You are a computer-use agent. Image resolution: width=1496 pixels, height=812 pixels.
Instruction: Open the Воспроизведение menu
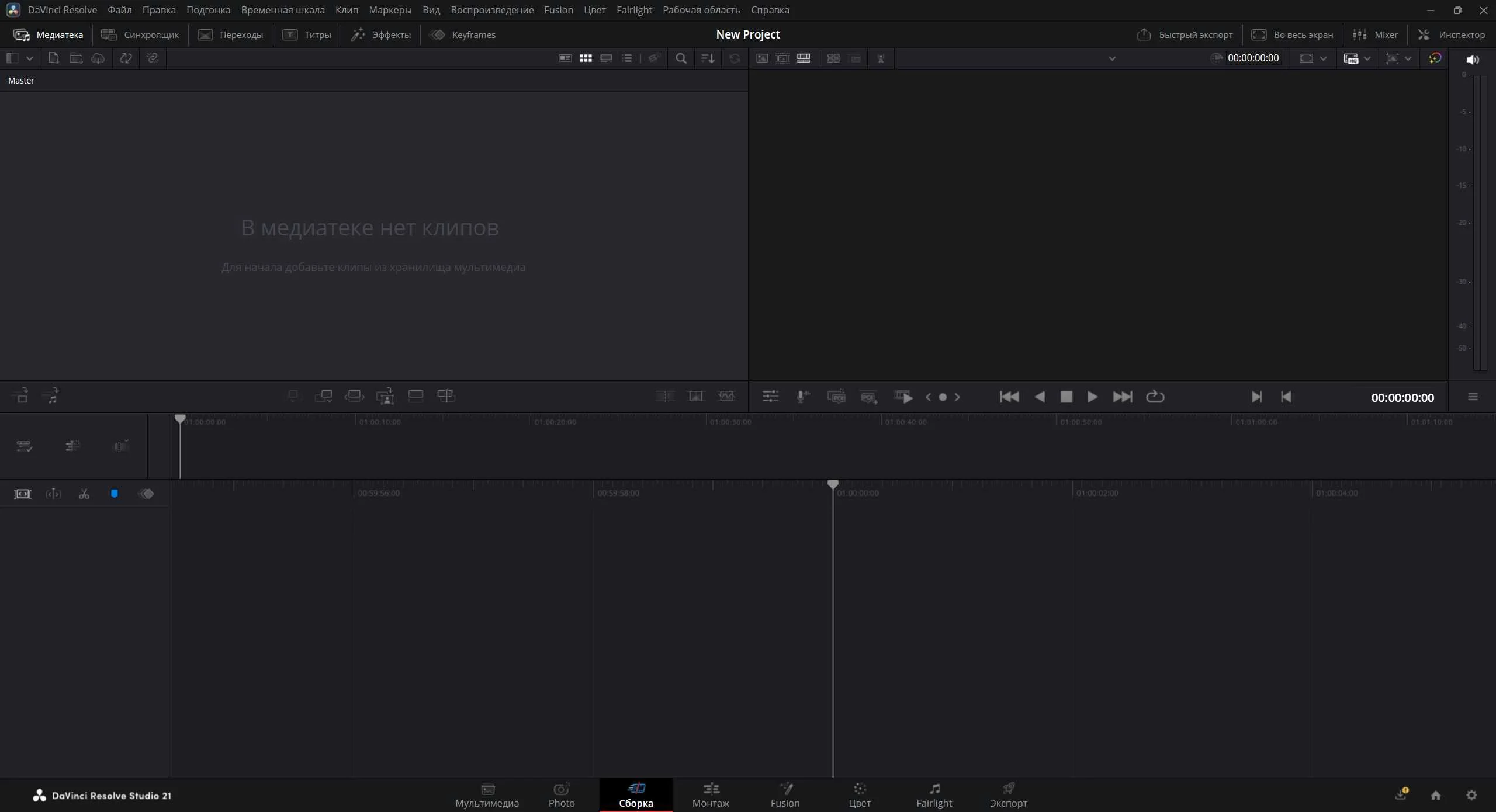point(492,10)
